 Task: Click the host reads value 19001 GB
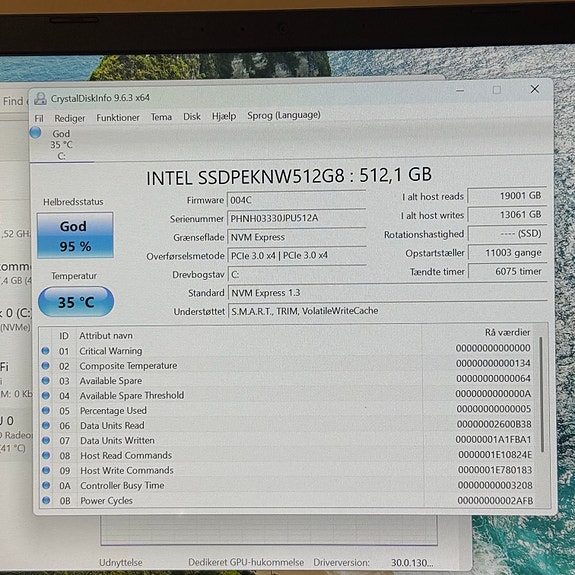[507, 196]
